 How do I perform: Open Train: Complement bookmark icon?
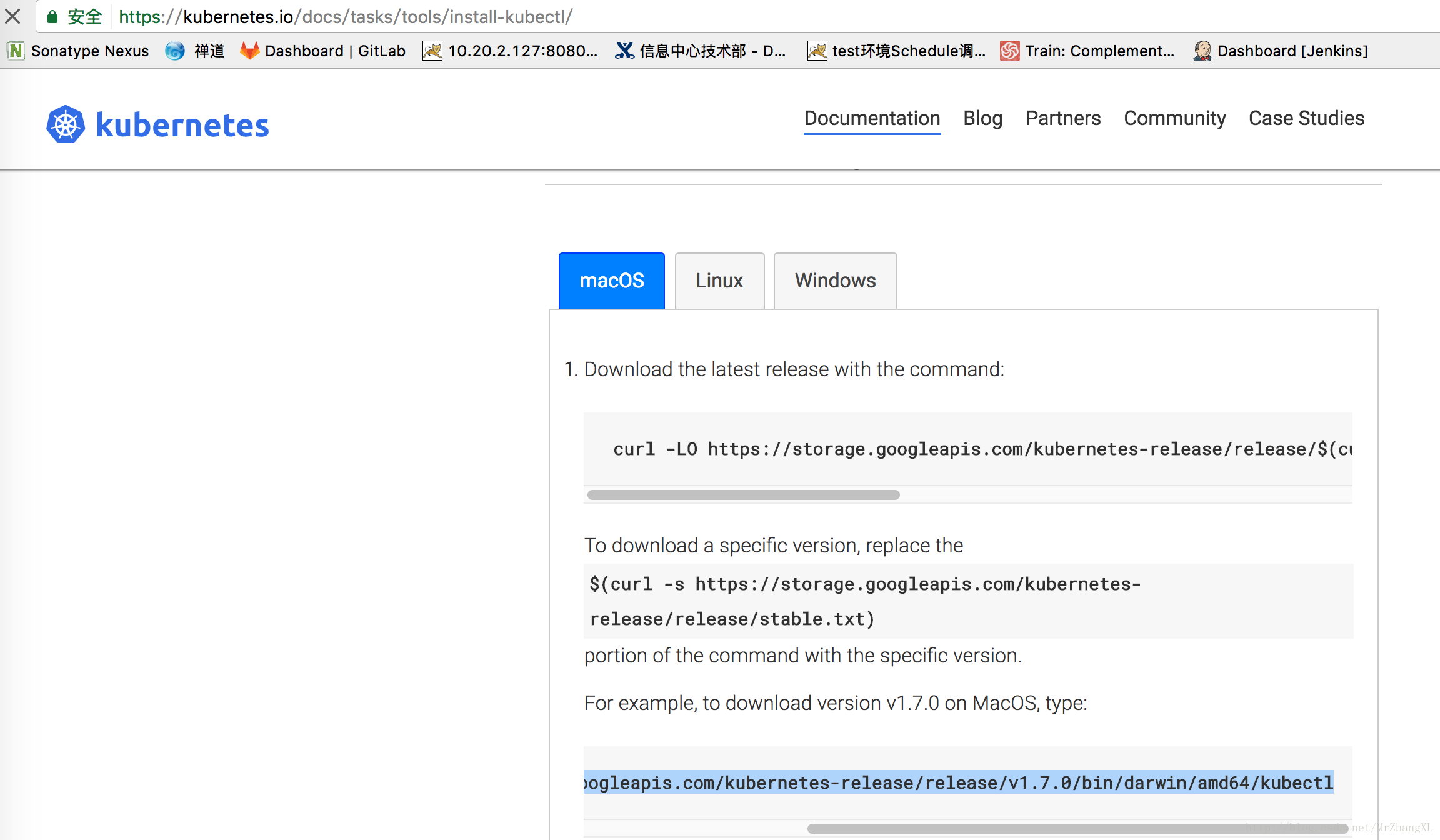coord(1009,51)
